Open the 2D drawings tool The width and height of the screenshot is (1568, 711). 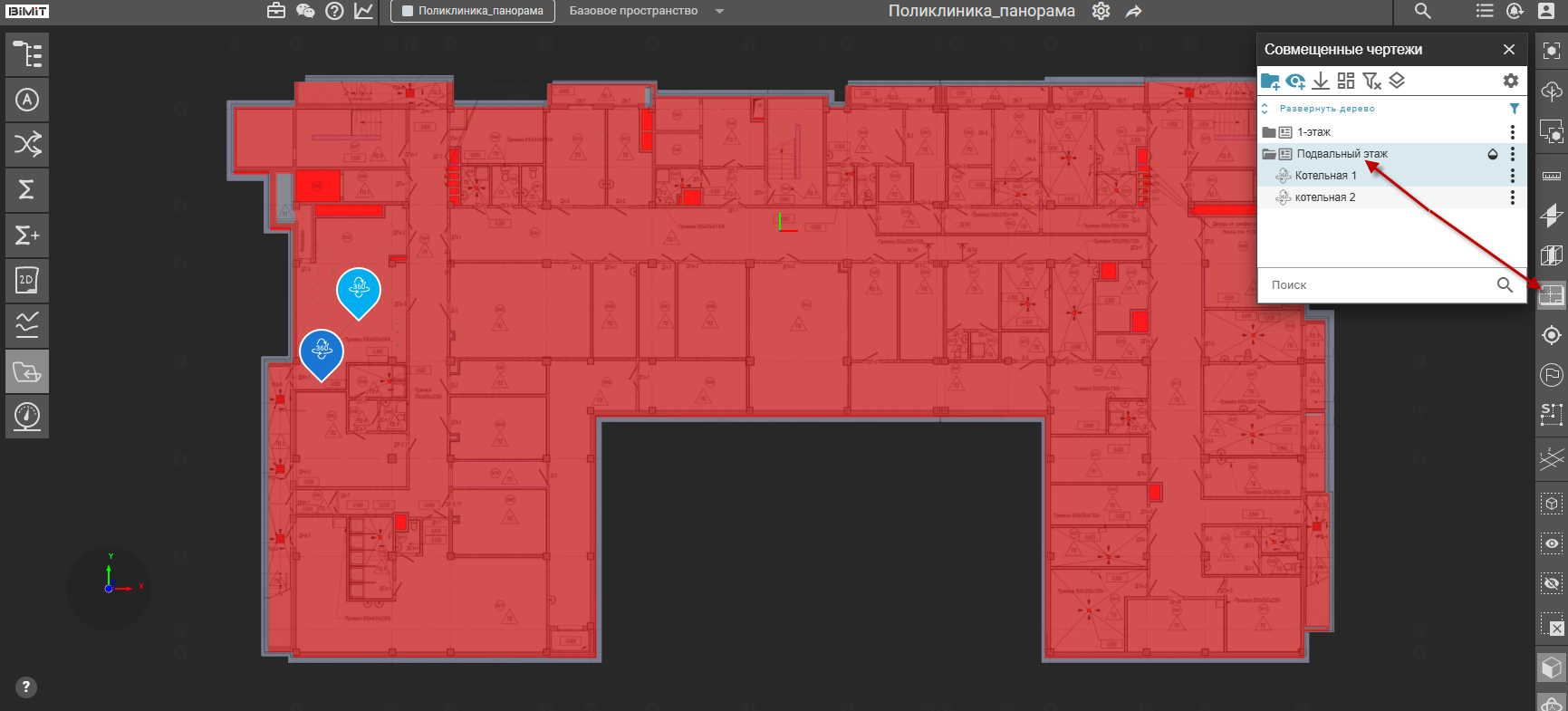point(27,281)
